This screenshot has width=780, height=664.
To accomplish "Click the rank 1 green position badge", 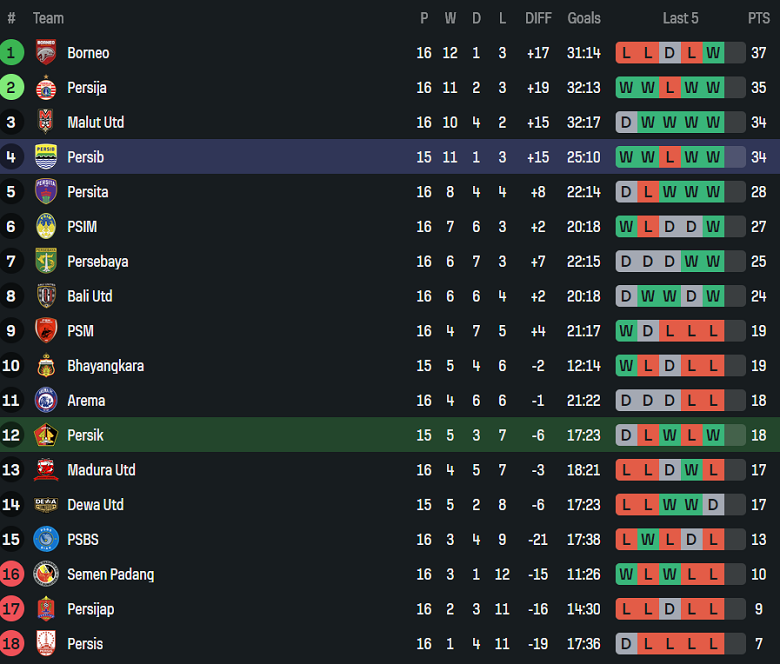I will tap(12, 53).
